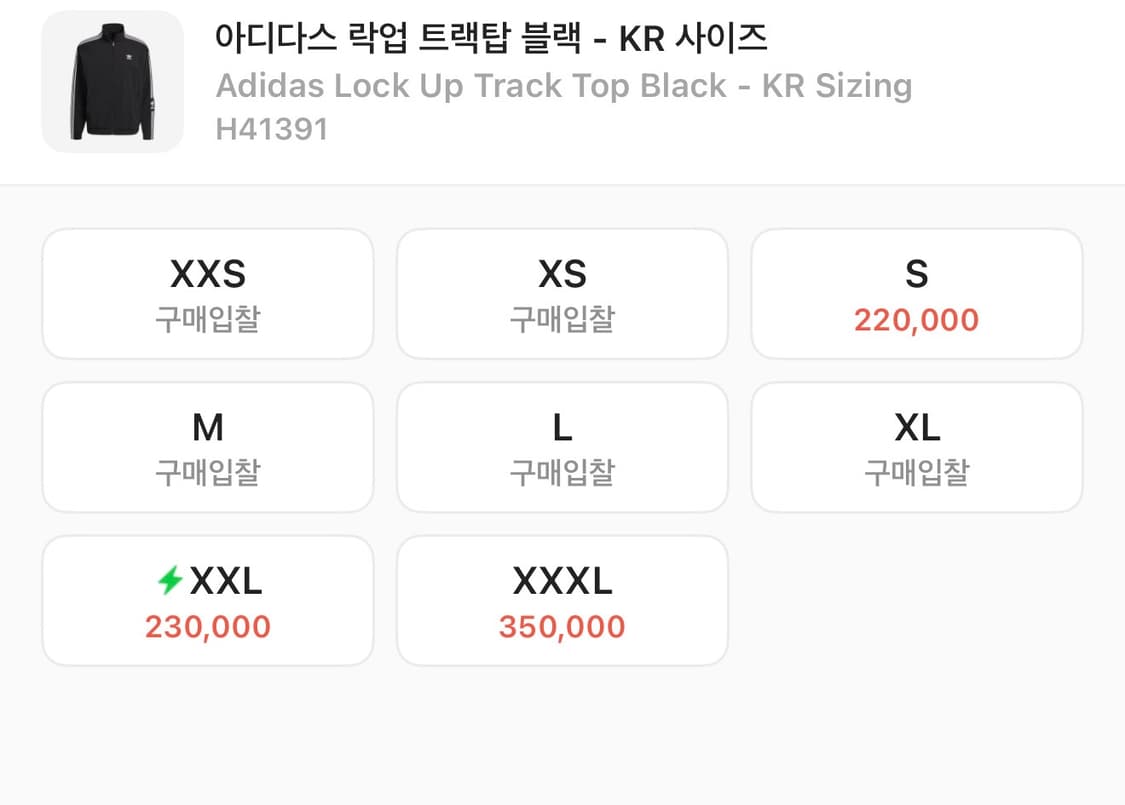Click the lightning bolt icon on XXL size
This screenshot has width=1125, height=805.
click(172, 580)
